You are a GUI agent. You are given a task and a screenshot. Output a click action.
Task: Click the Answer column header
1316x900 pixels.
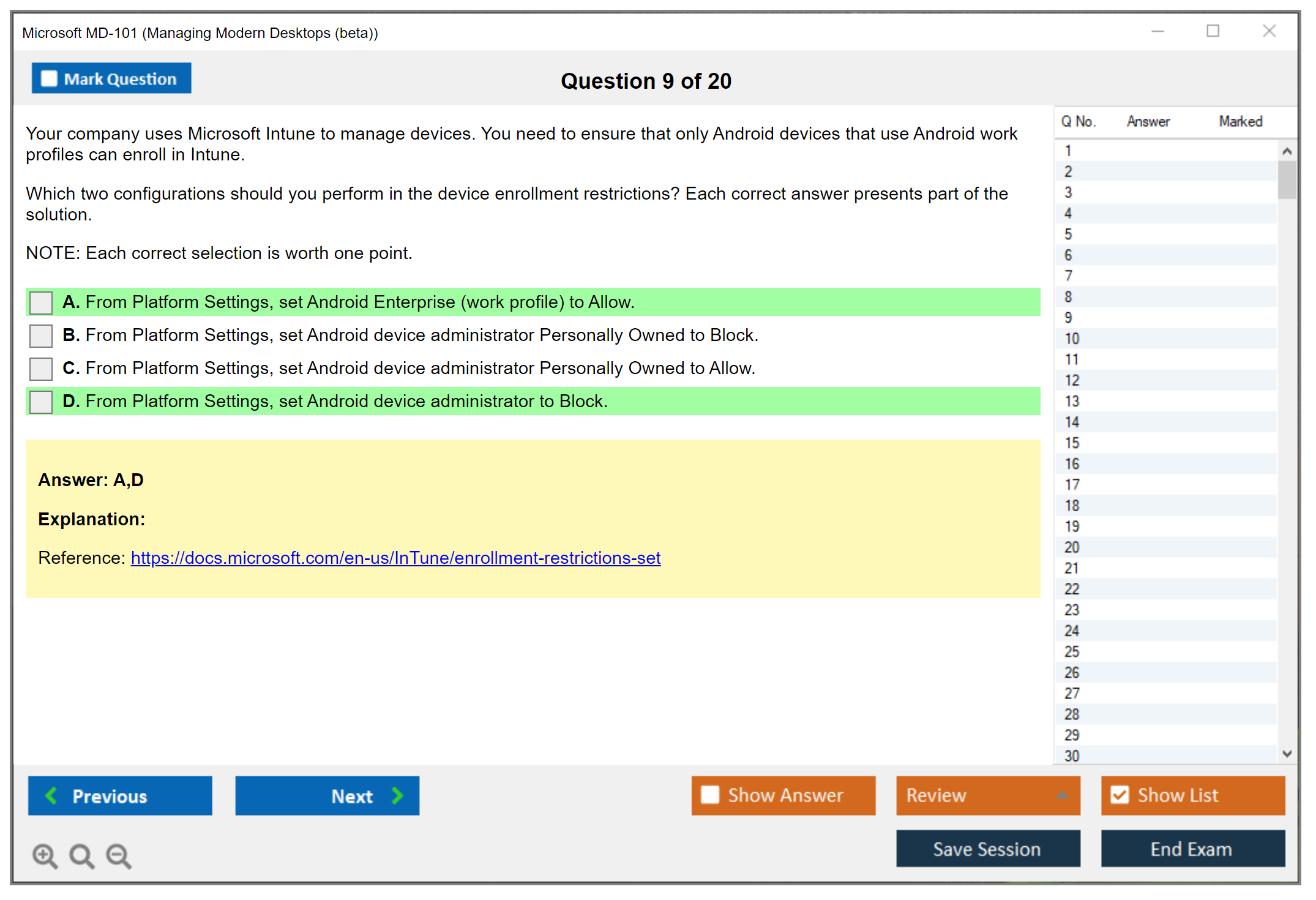pos(1148,121)
